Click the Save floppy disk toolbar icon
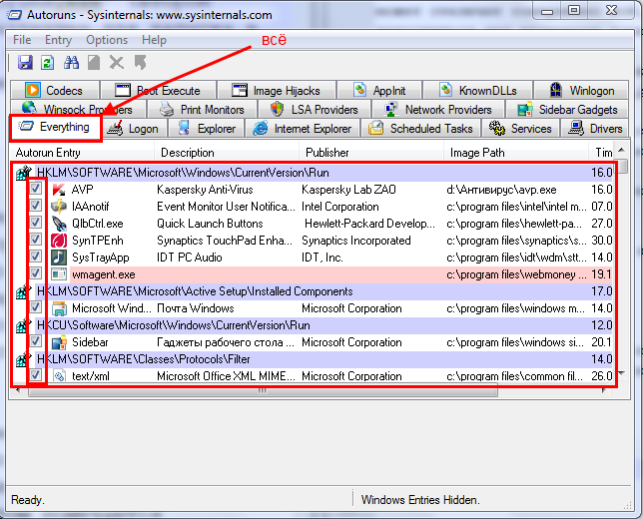The image size is (643, 519). point(25,62)
